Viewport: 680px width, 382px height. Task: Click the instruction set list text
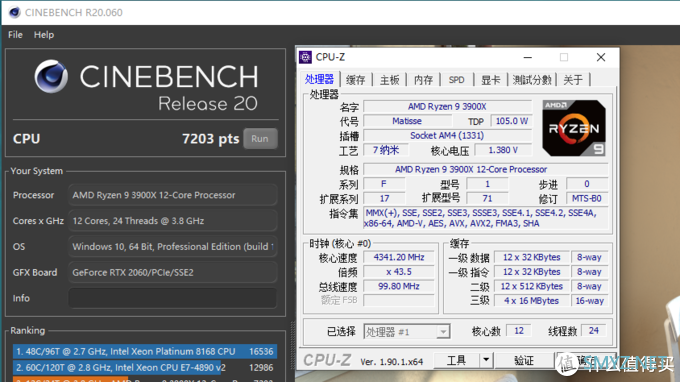coord(486,218)
